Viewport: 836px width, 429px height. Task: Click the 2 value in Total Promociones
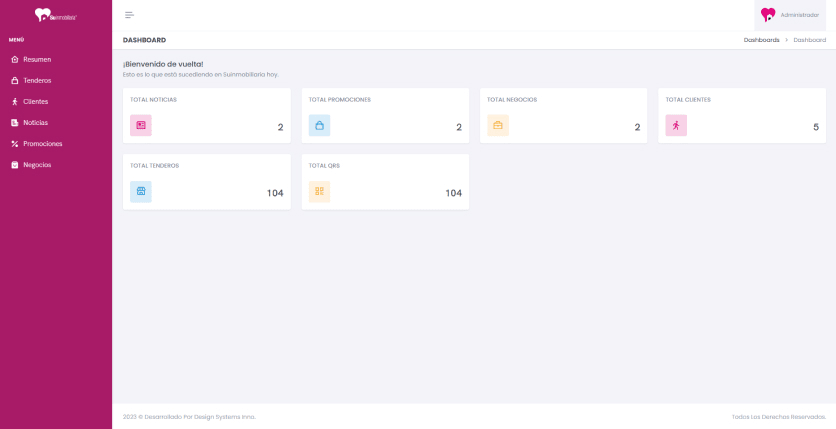(459, 127)
